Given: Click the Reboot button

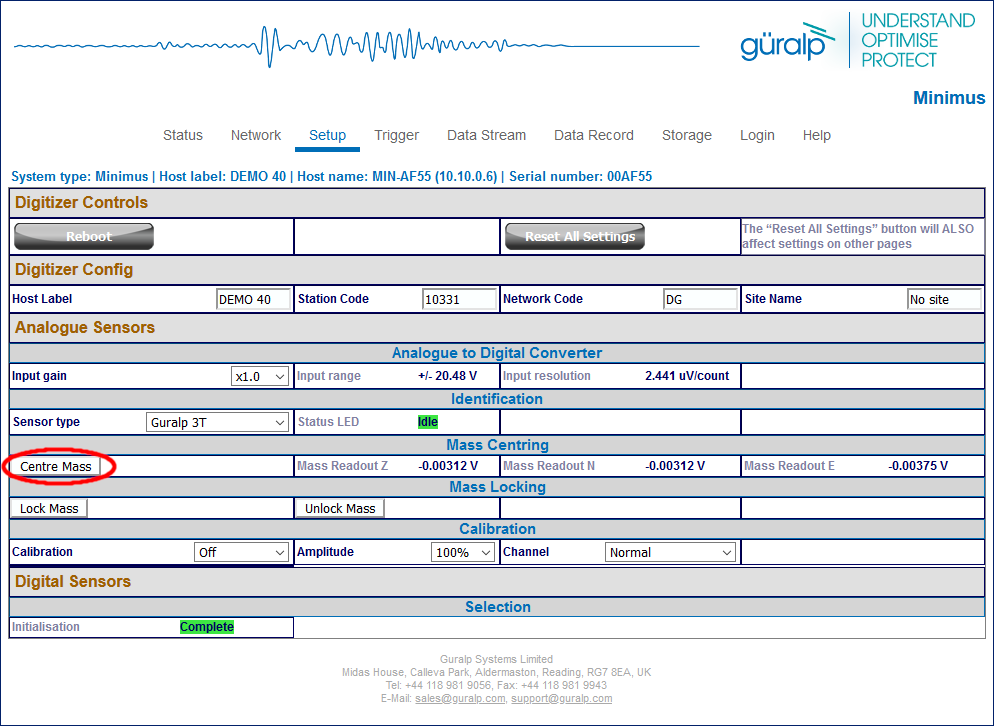Looking at the screenshot, I should [x=84, y=237].
